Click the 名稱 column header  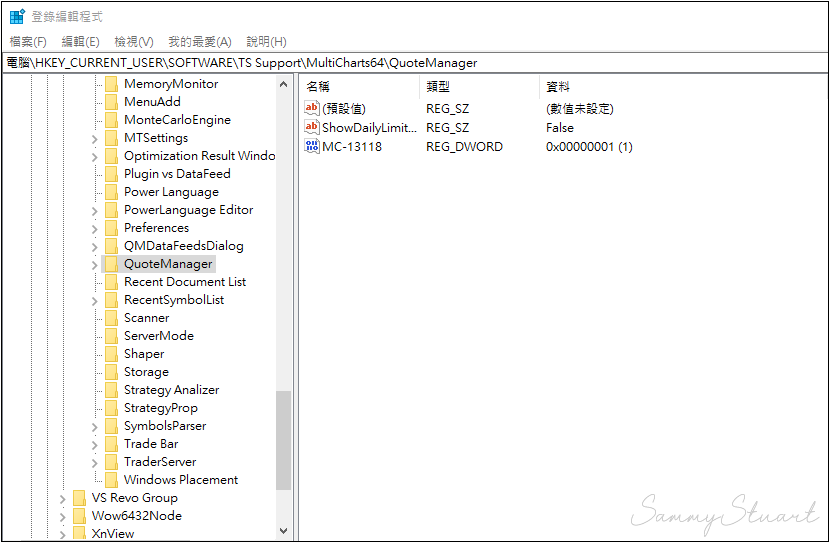361,87
